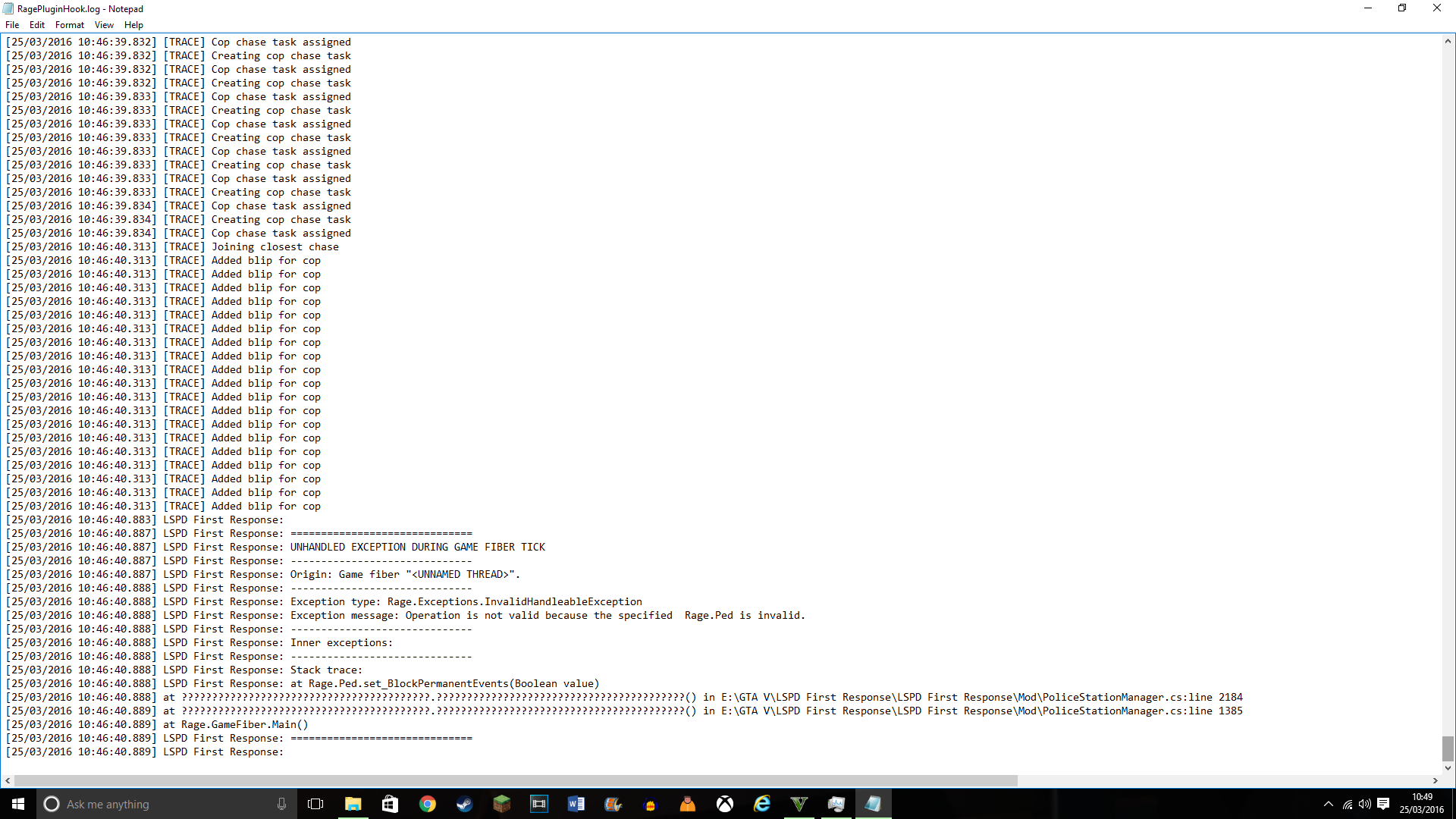Open the Action Center notifications icon
The width and height of the screenshot is (1456, 819).
coord(1383,804)
